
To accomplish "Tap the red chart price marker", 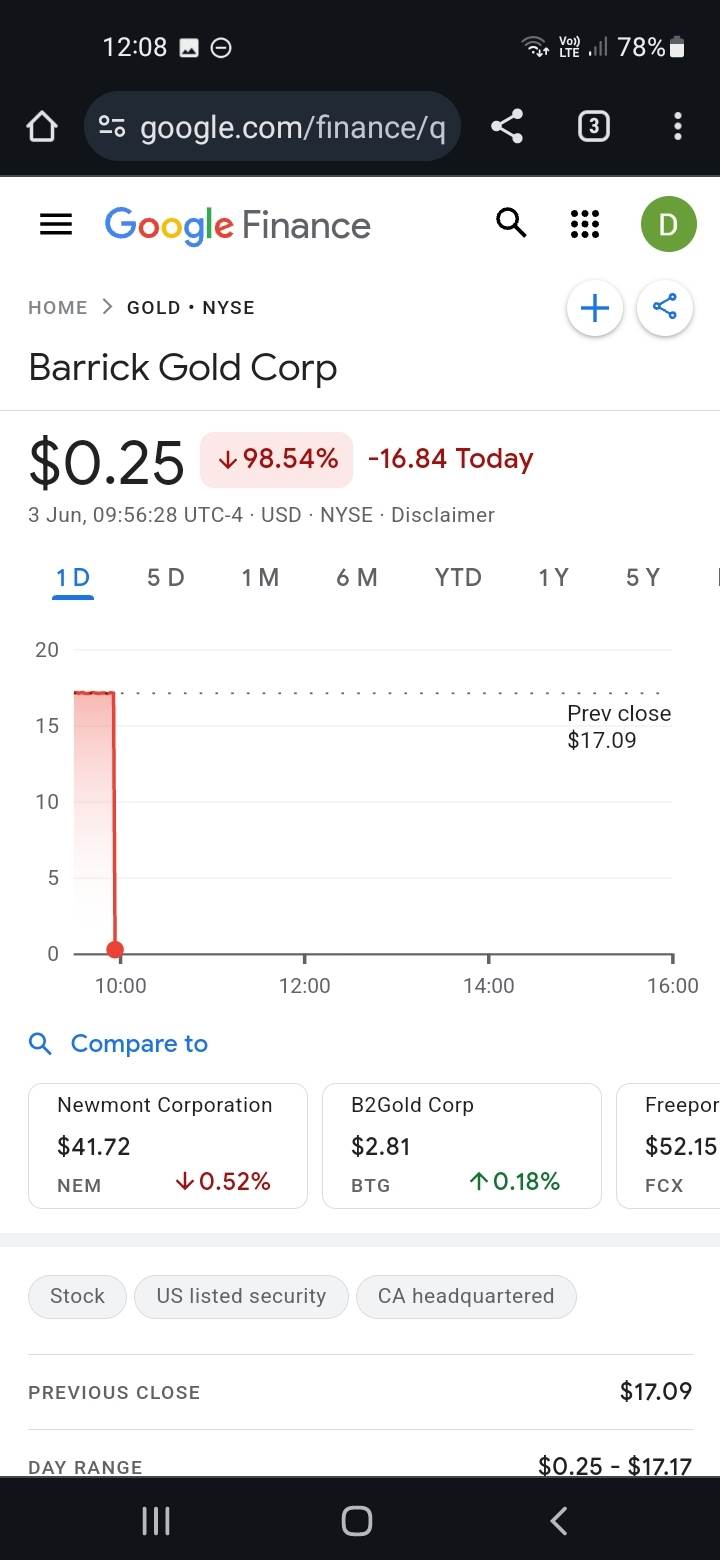I will point(115,950).
